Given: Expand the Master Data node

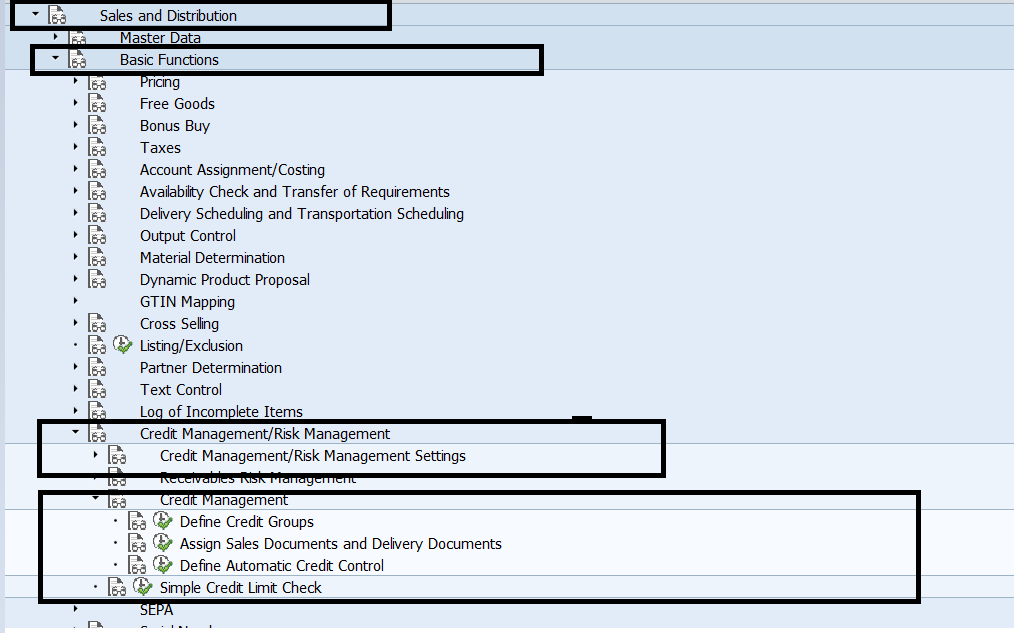Looking at the screenshot, I should pyautogui.click(x=56, y=37).
